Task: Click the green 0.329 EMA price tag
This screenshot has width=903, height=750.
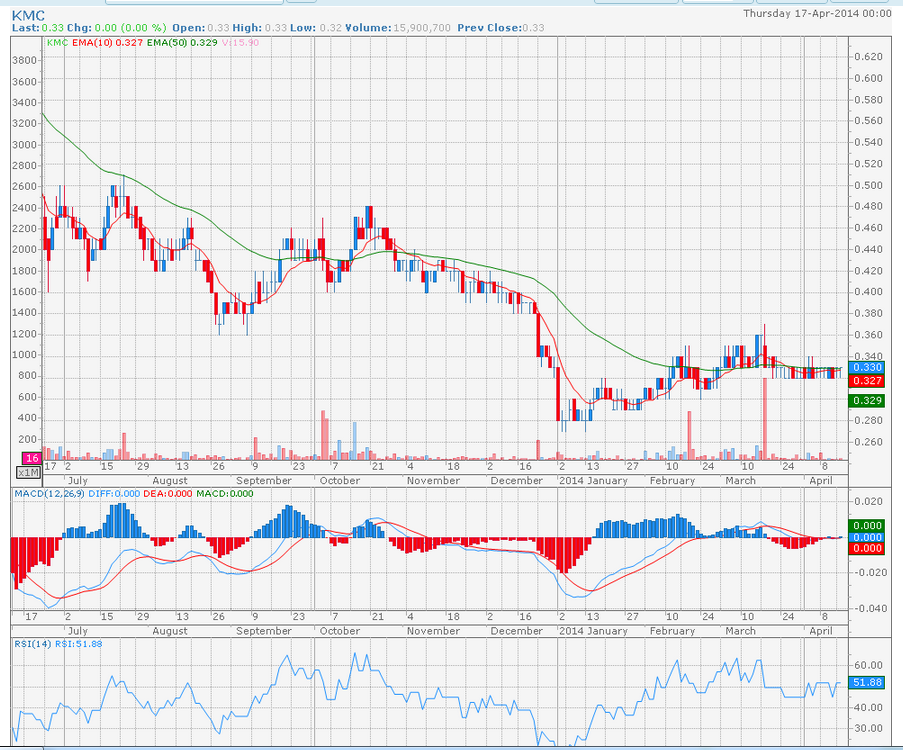Action: [864, 400]
